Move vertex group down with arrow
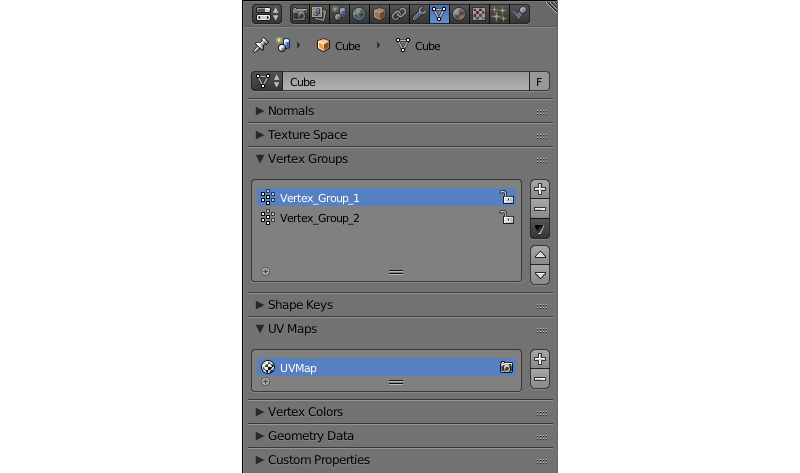Viewport: 800px width, 473px height. coord(540,275)
